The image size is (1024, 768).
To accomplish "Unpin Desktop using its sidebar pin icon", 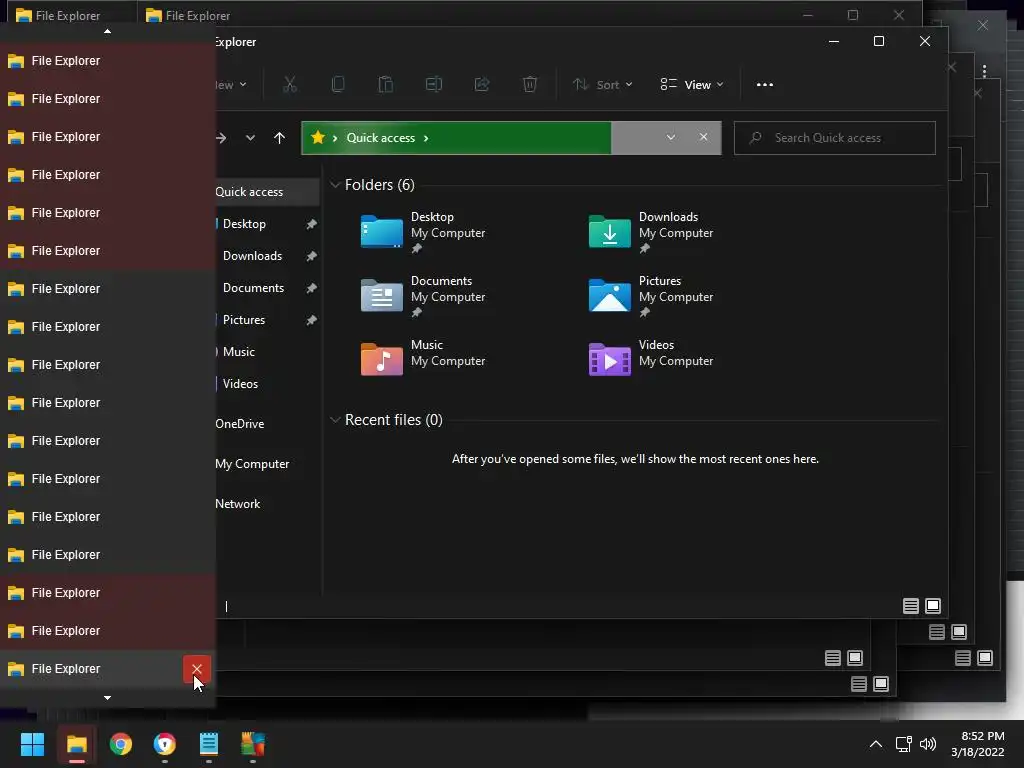I will (312, 224).
